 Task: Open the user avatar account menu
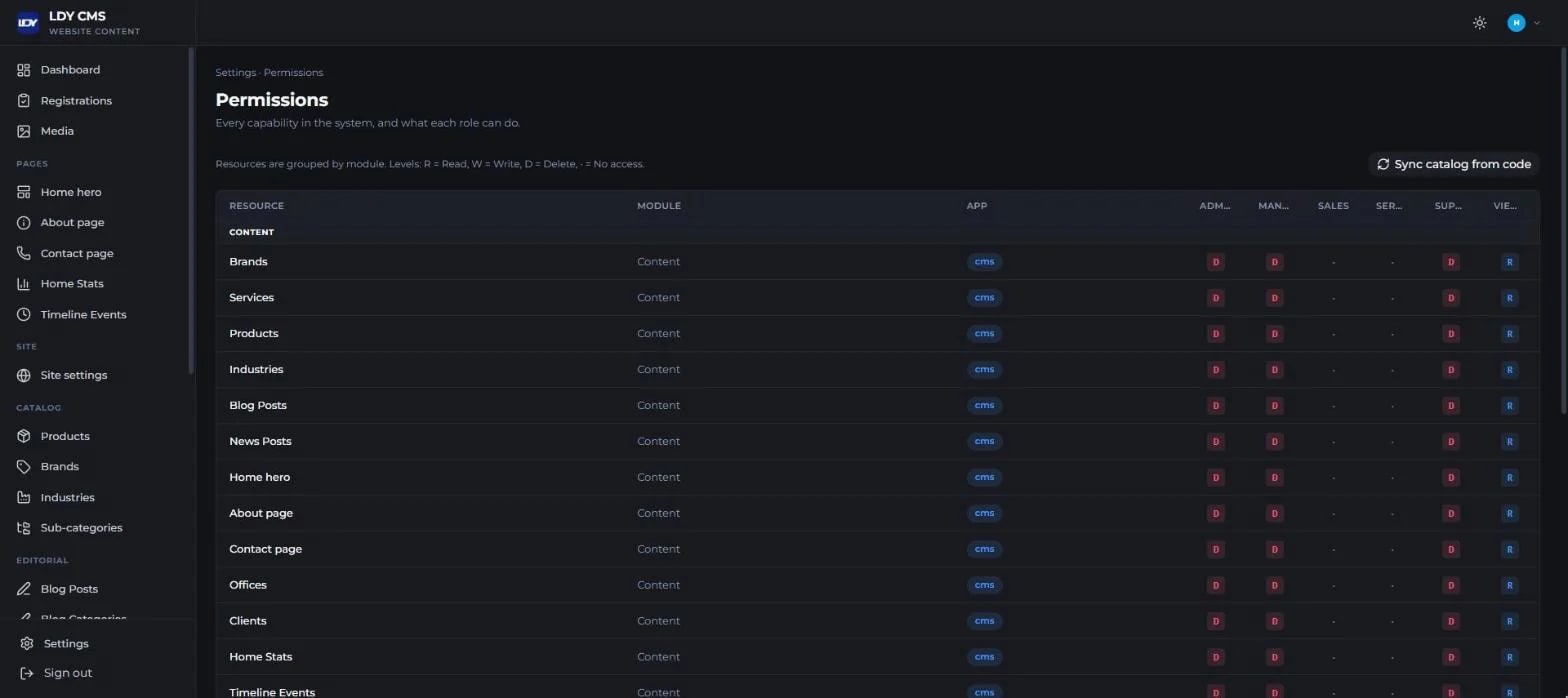click(x=1523, y=23)
